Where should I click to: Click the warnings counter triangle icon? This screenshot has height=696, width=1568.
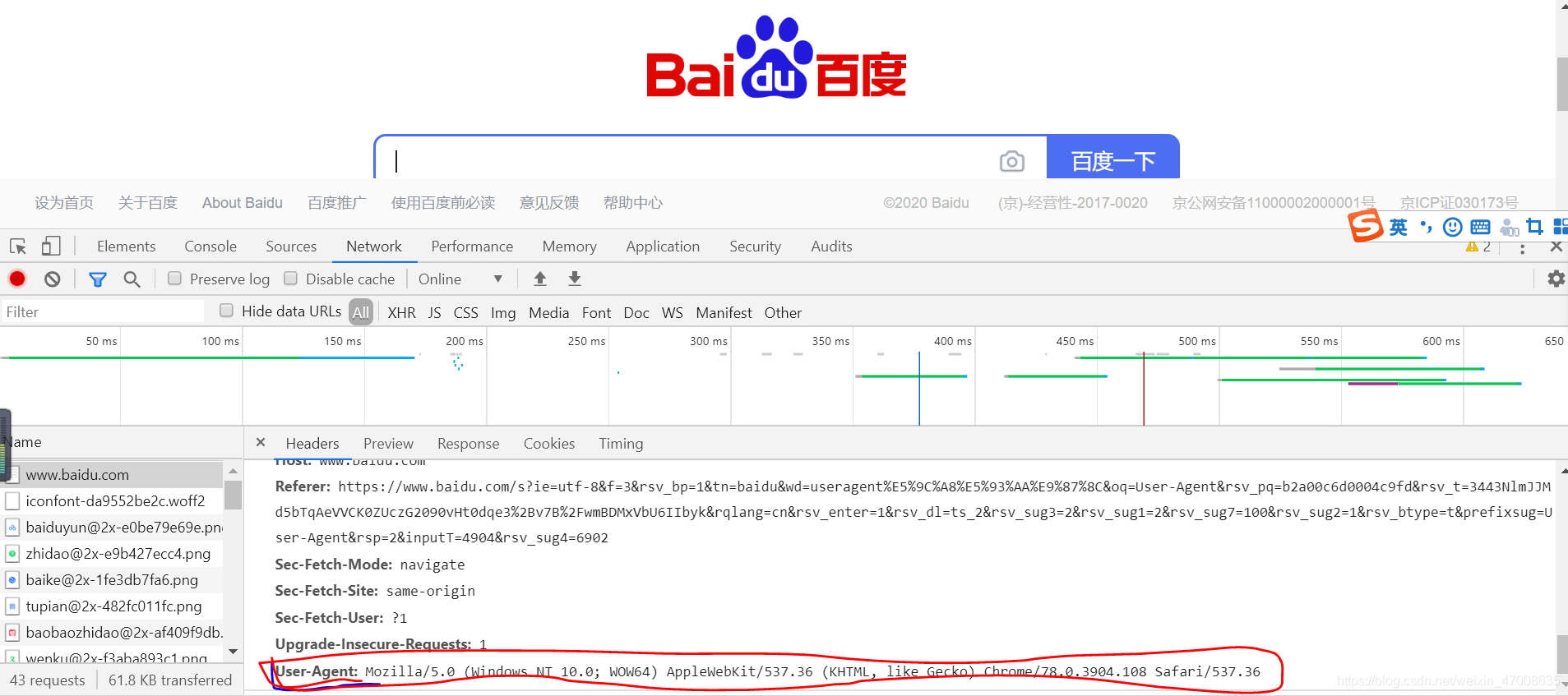tap(1472, 247)
